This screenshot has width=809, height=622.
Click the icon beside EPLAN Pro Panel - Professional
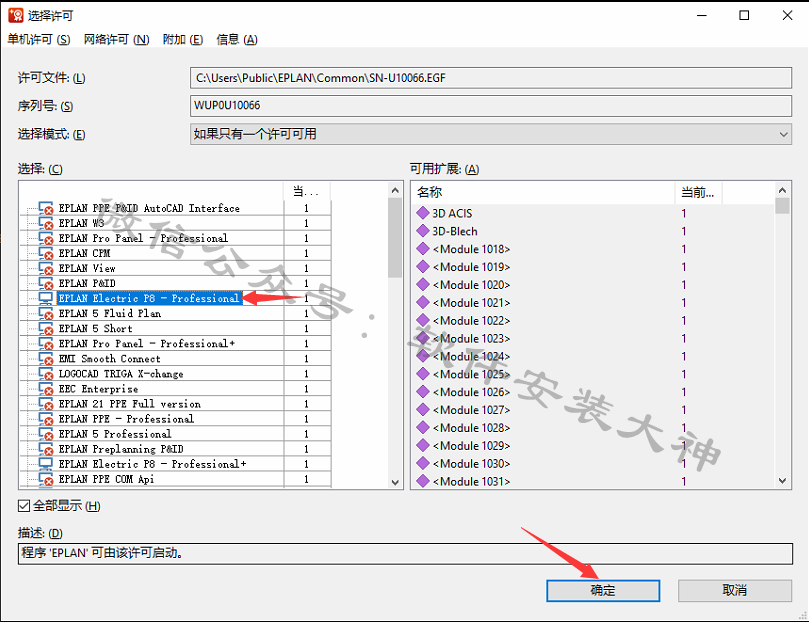(x=46, y=238)
